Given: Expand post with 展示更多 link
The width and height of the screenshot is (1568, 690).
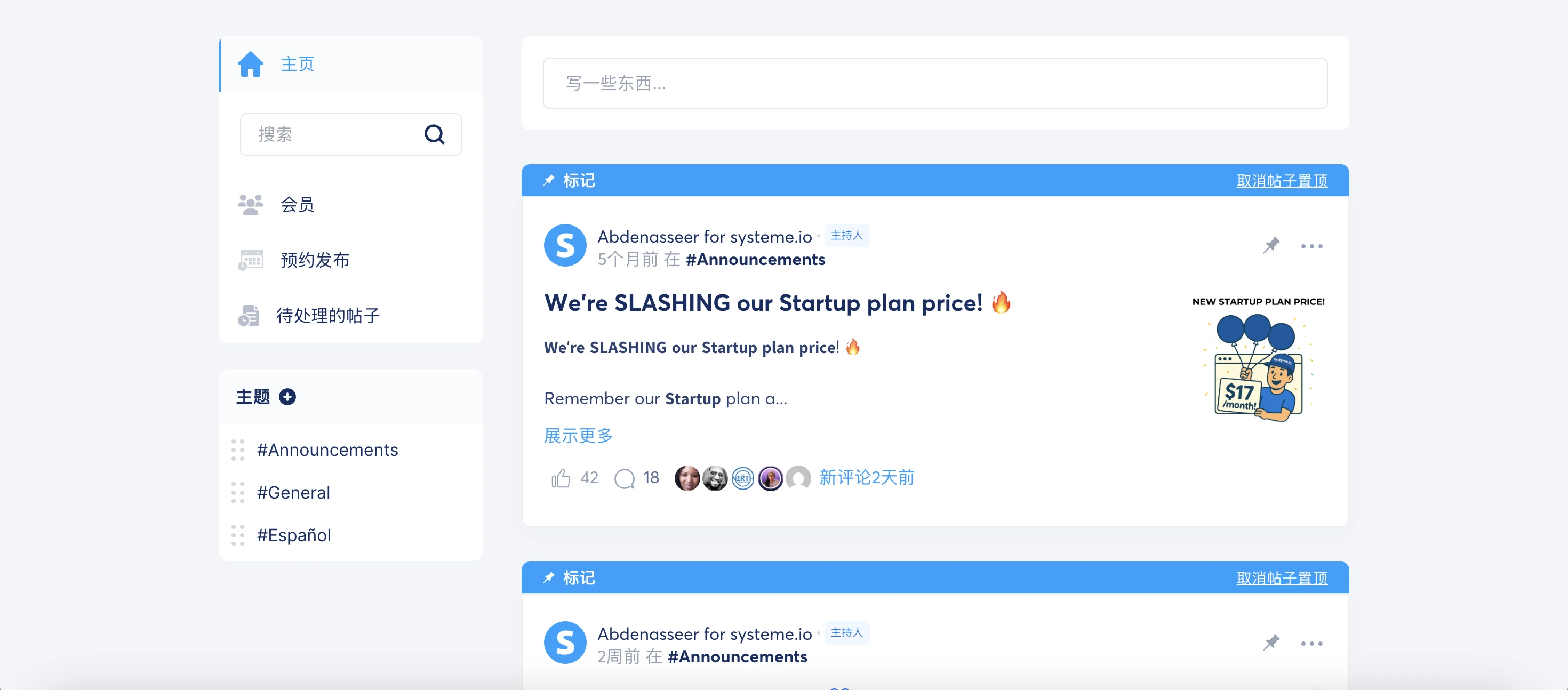Looking at the screenshot, I should [x=578, y=436].
